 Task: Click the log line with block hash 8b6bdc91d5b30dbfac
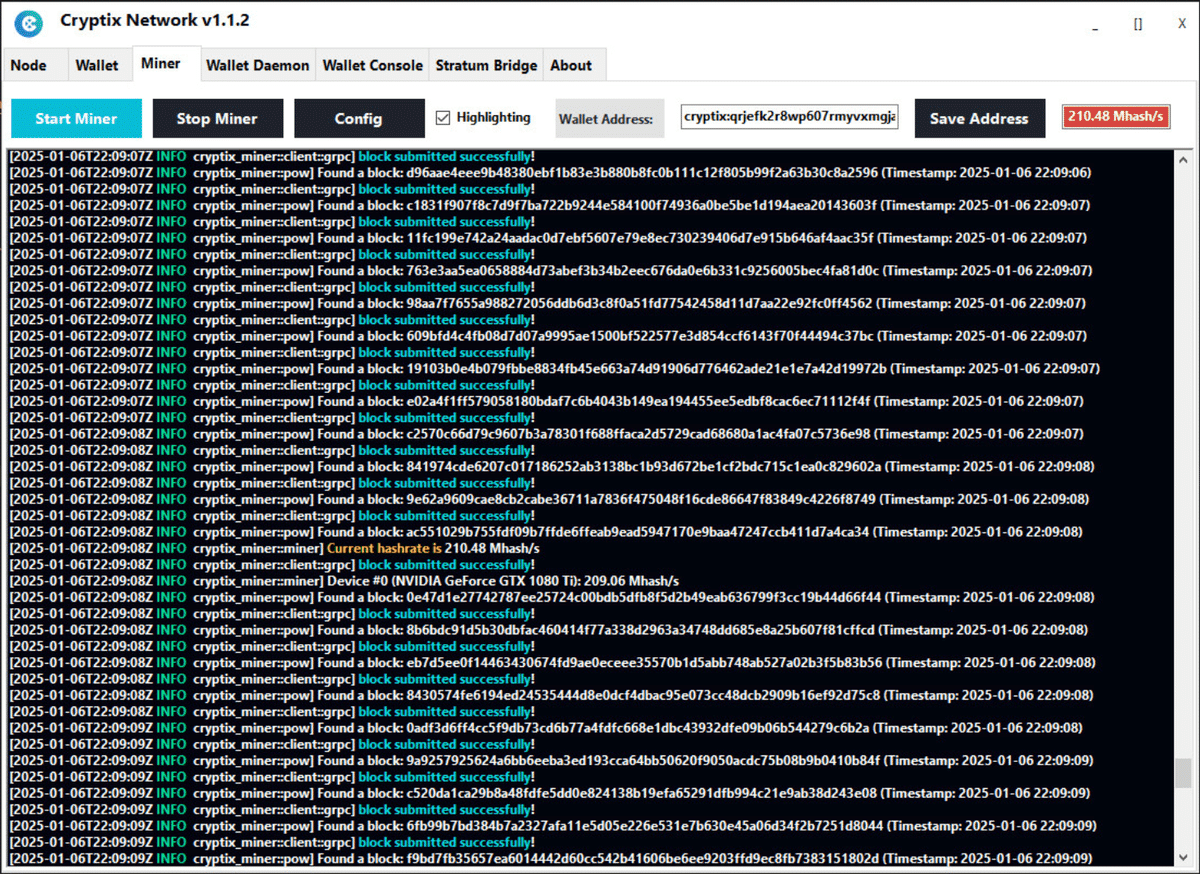[549, 630]
